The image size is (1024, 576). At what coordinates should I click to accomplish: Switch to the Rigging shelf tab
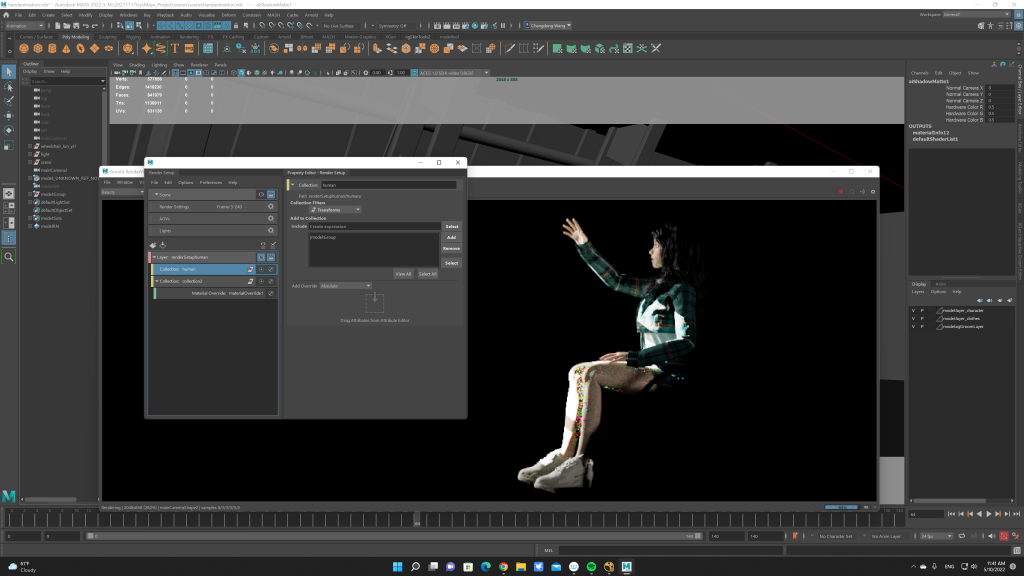coord(133,36)
